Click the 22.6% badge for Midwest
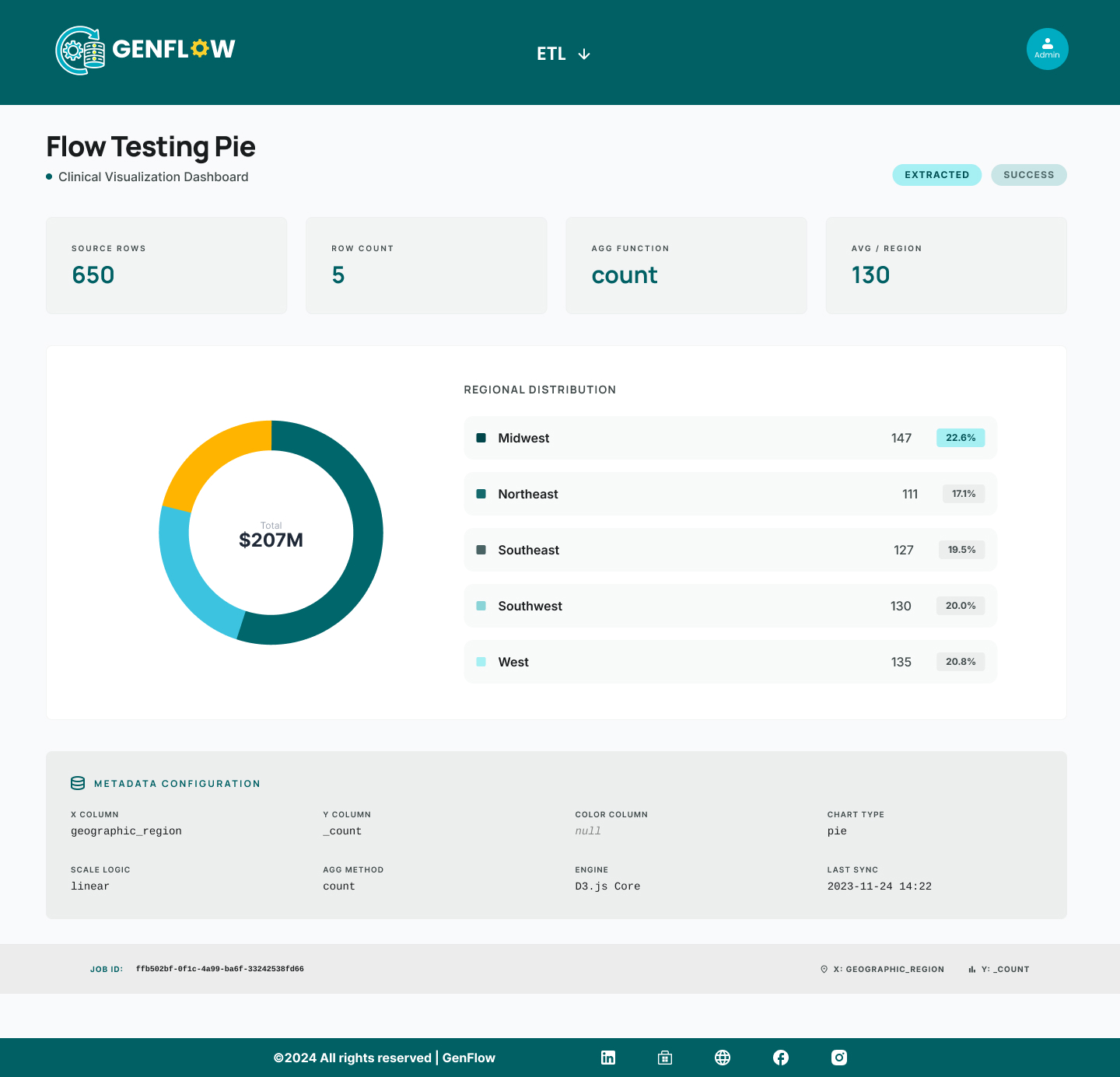The width and height of the screenshot is (1120, 1077). click(961, 438)
